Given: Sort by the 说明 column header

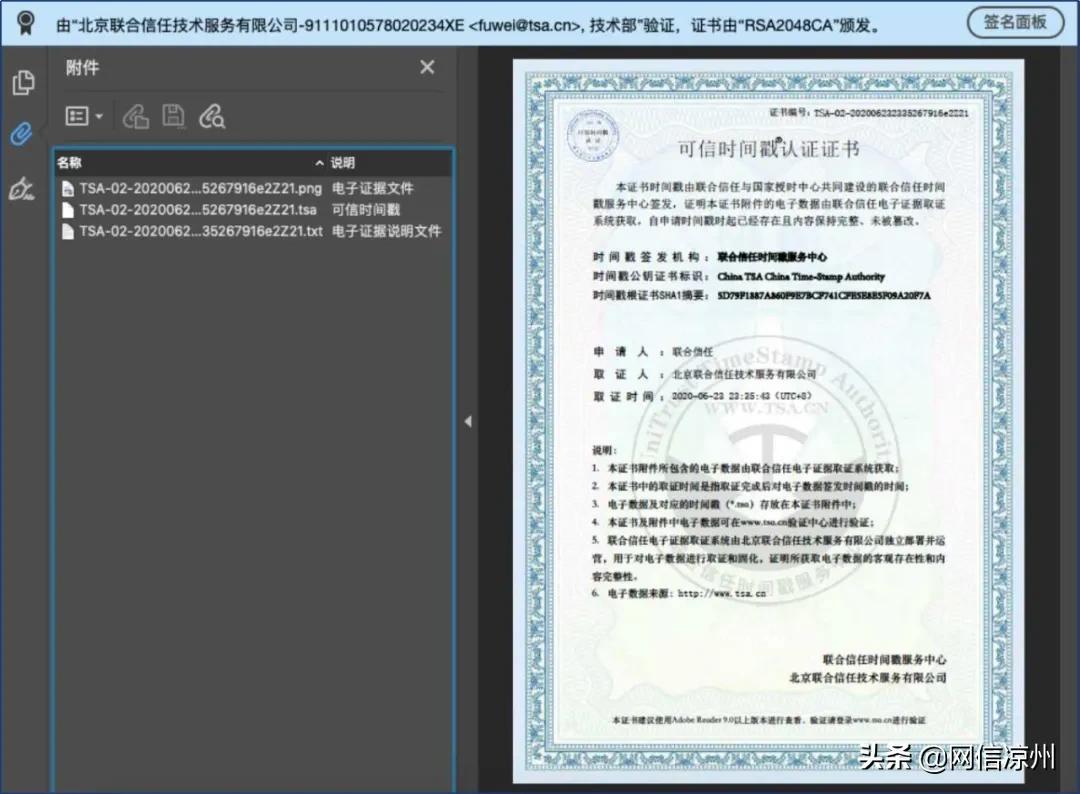Looking at the screenshot, I should [x=342, y=163].
